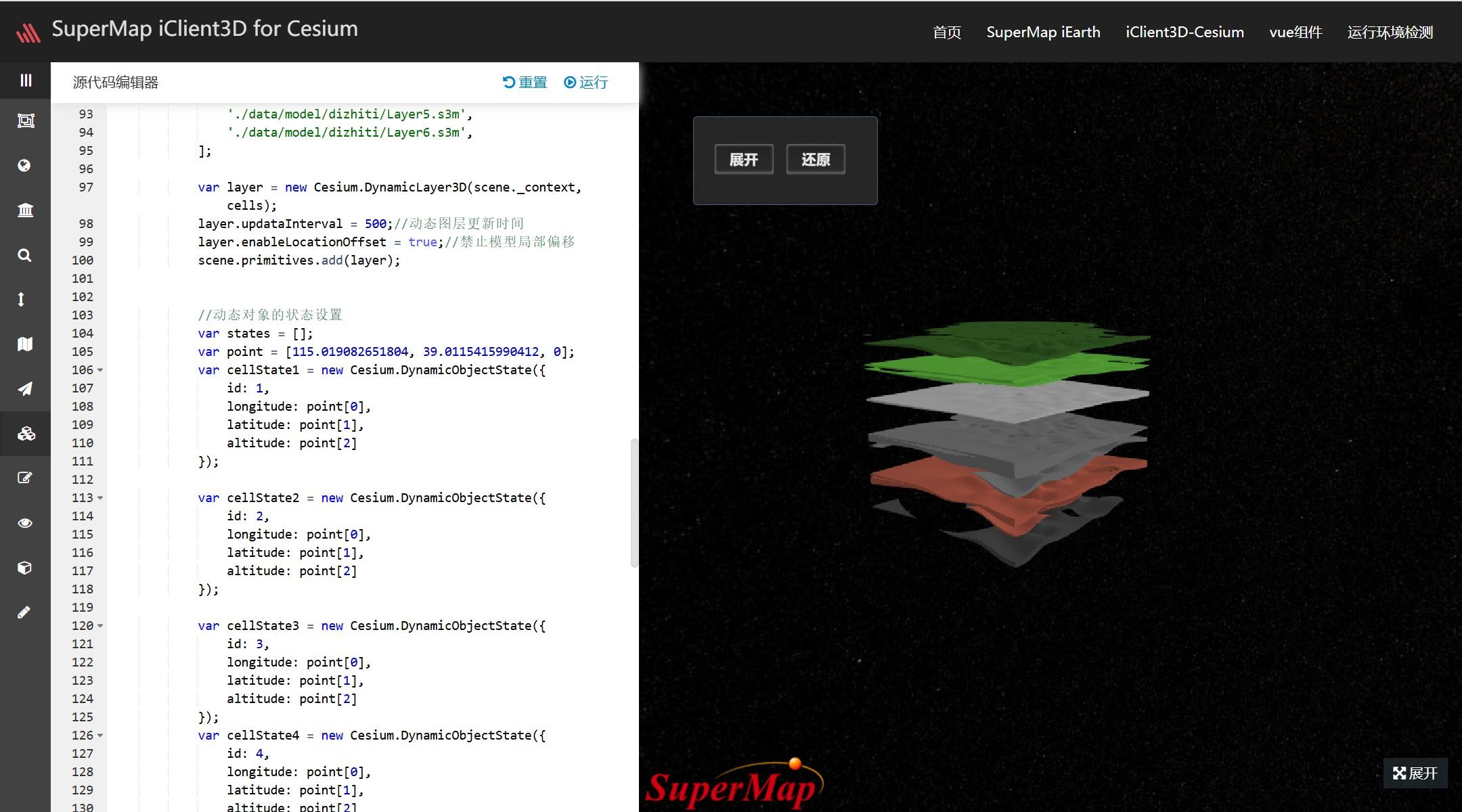
Task: Select the eye visibility icon in sidebar
Action: tap(25, 523)
